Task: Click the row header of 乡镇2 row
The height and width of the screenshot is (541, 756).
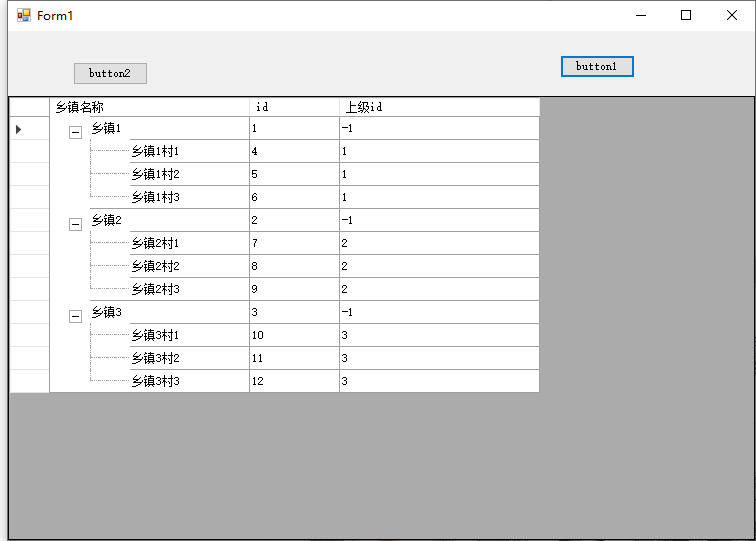Action: (x=29, y=220)
